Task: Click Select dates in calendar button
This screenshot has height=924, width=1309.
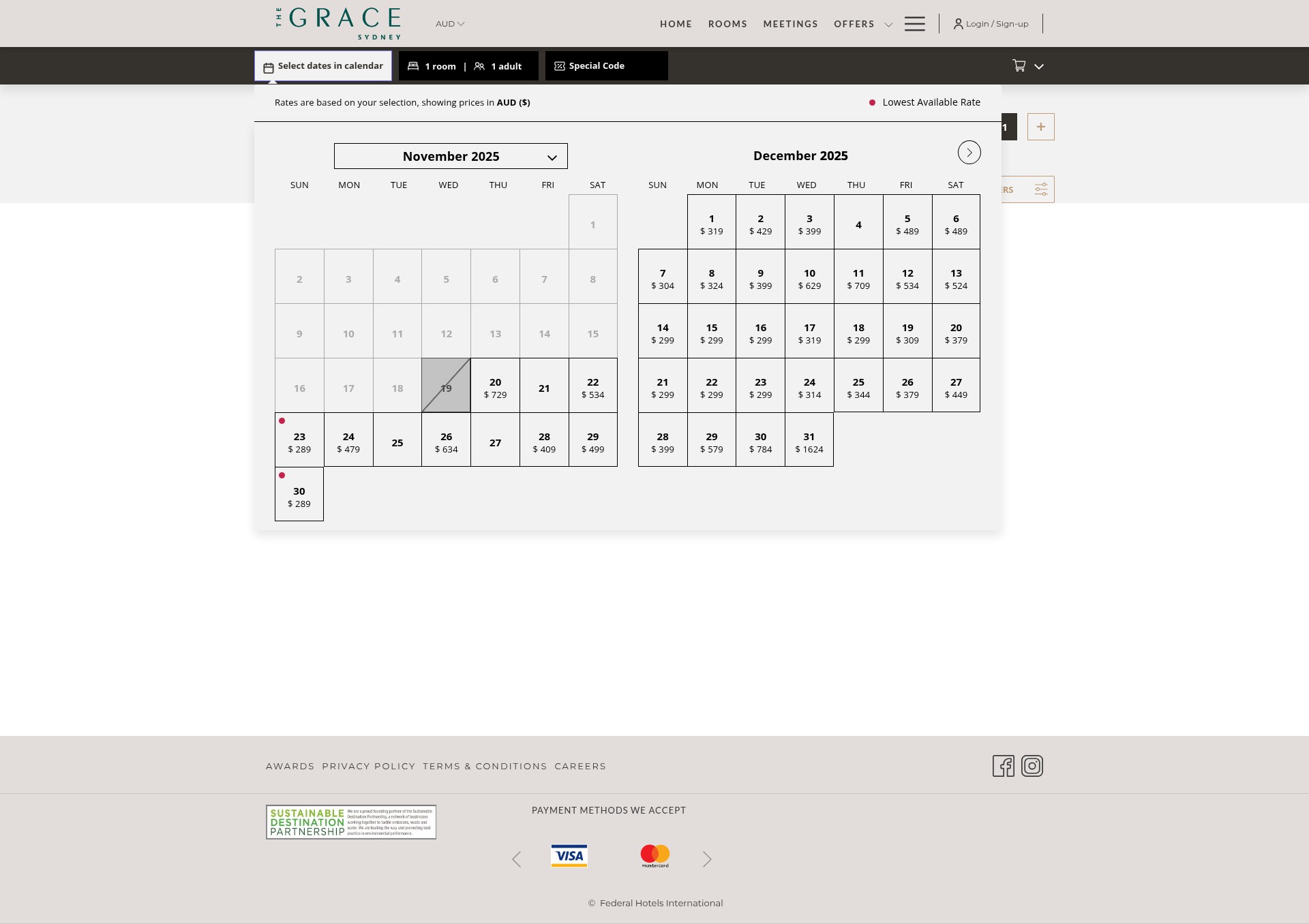Action: (x=323, y=66)
